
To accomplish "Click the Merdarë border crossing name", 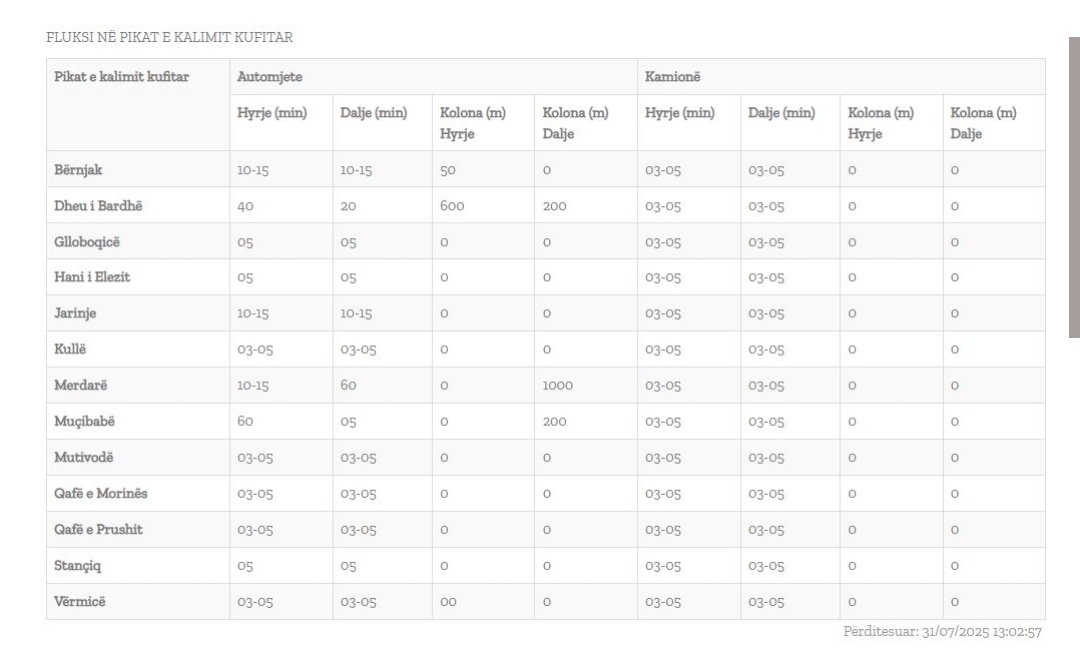I will [78, 386].
